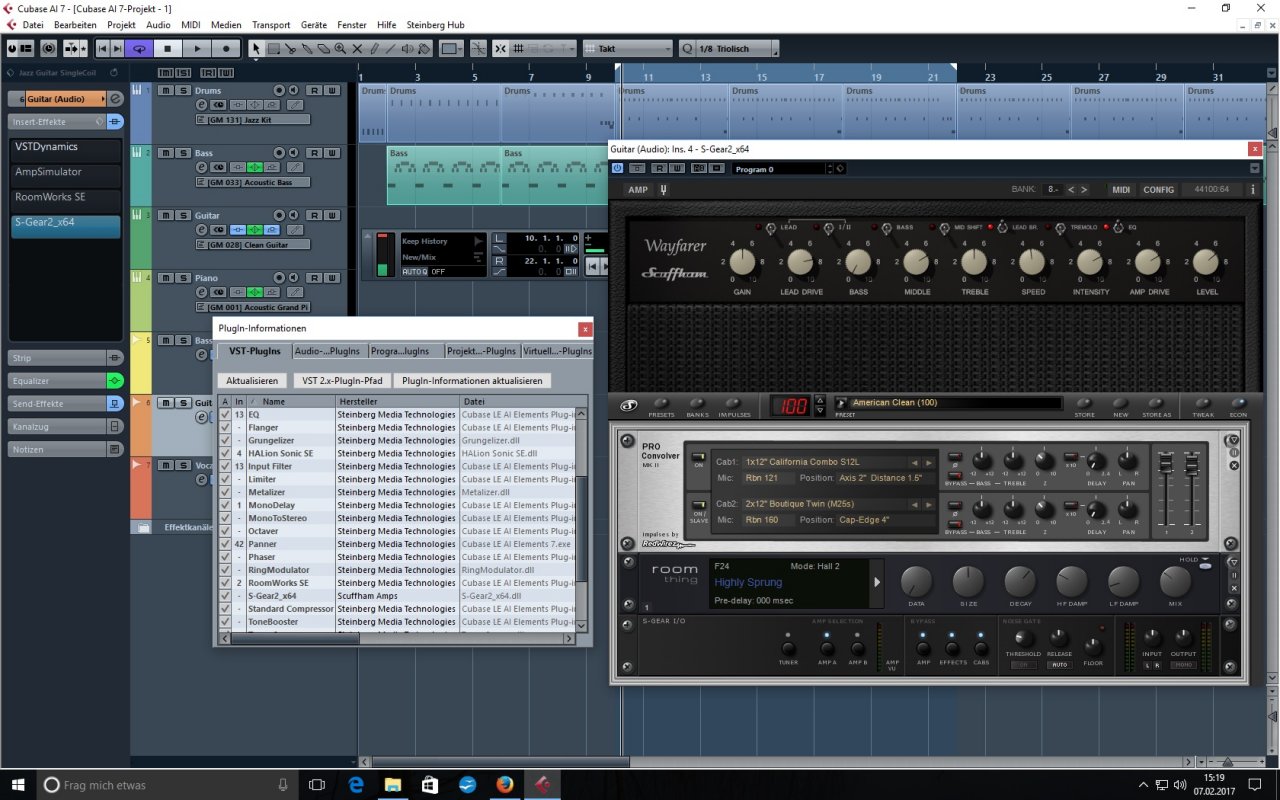Open the S-Gear tuner fork icon
The width and height of the screenshot is (1280, 800).
pyautogui.click(x=664, y=190)
